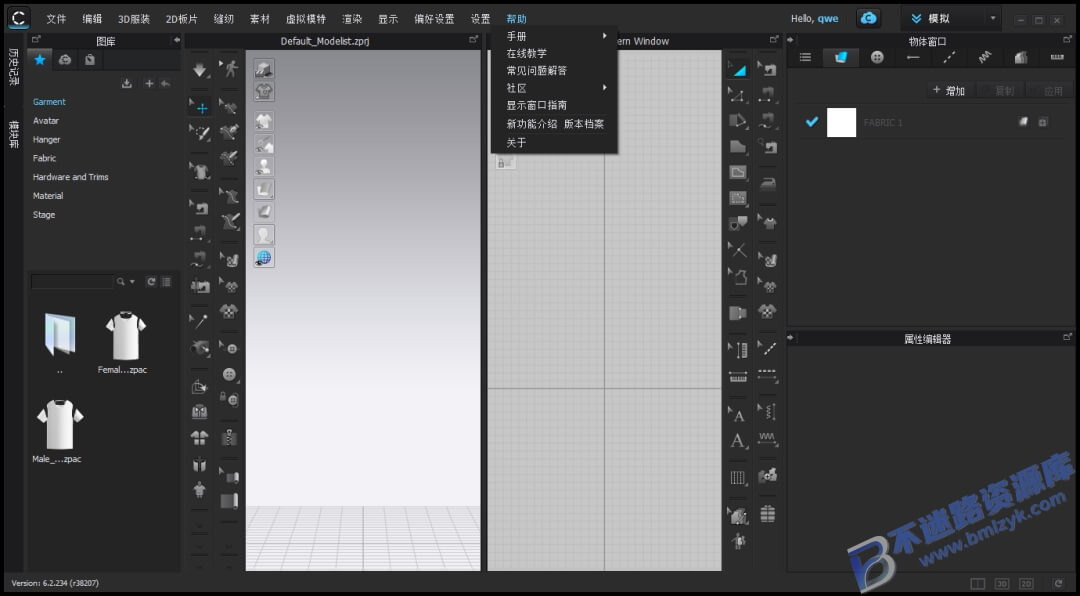Click the blue triangle edit pattern tool
The image size is (1080, 596).
pyautogui.click(x=738, y=70)
